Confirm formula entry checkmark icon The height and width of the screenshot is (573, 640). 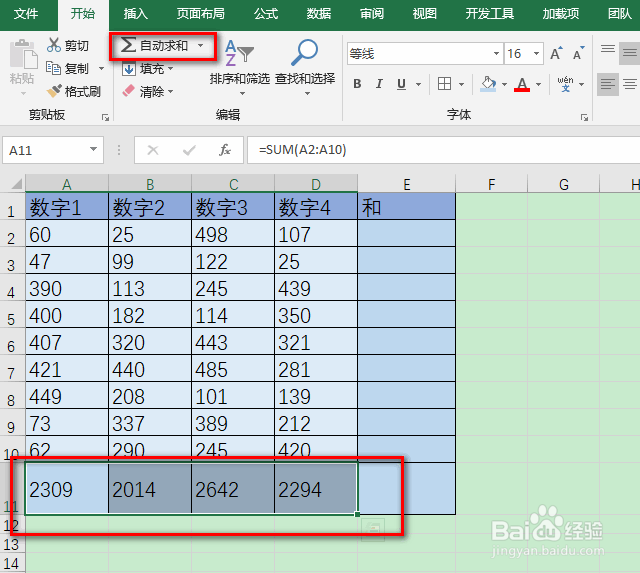tap(189, 150)
